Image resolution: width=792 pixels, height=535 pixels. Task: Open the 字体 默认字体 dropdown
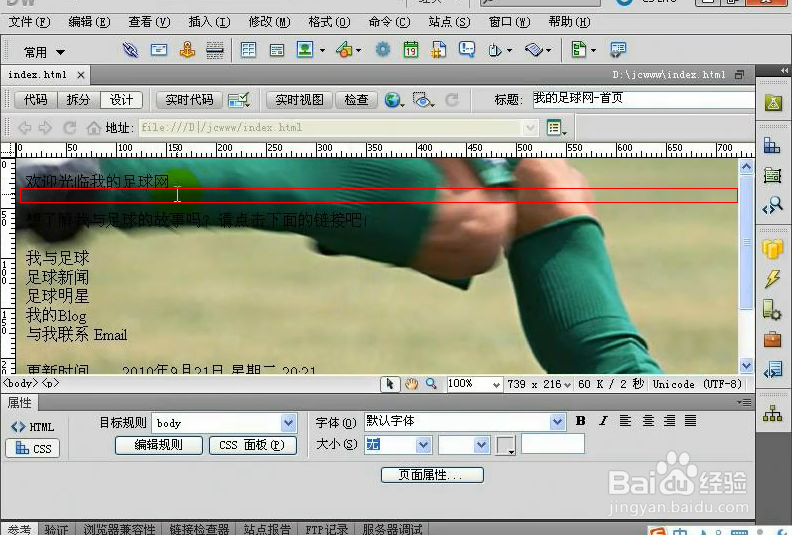click(557, 422)
